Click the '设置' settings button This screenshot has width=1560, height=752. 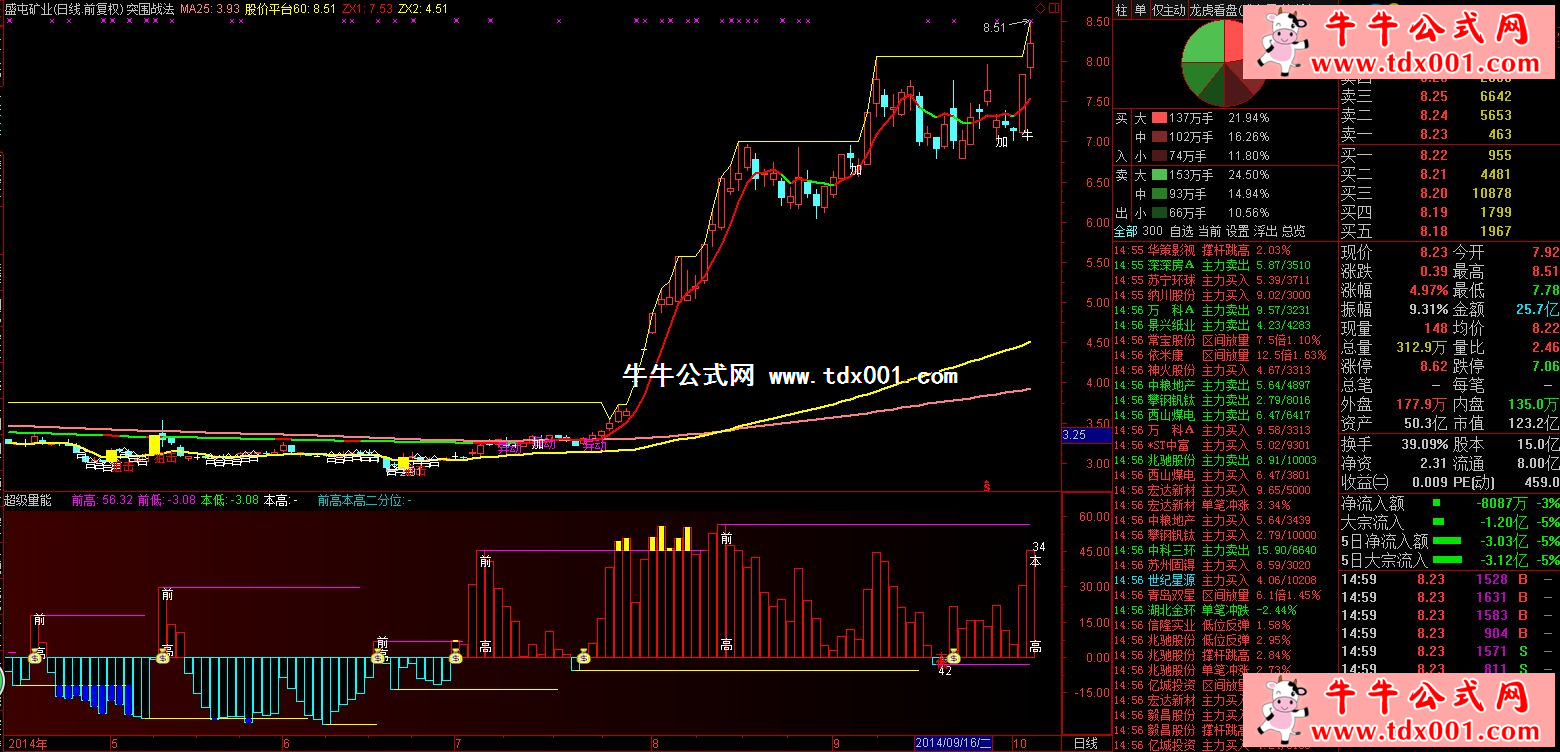pos(1237,231)
